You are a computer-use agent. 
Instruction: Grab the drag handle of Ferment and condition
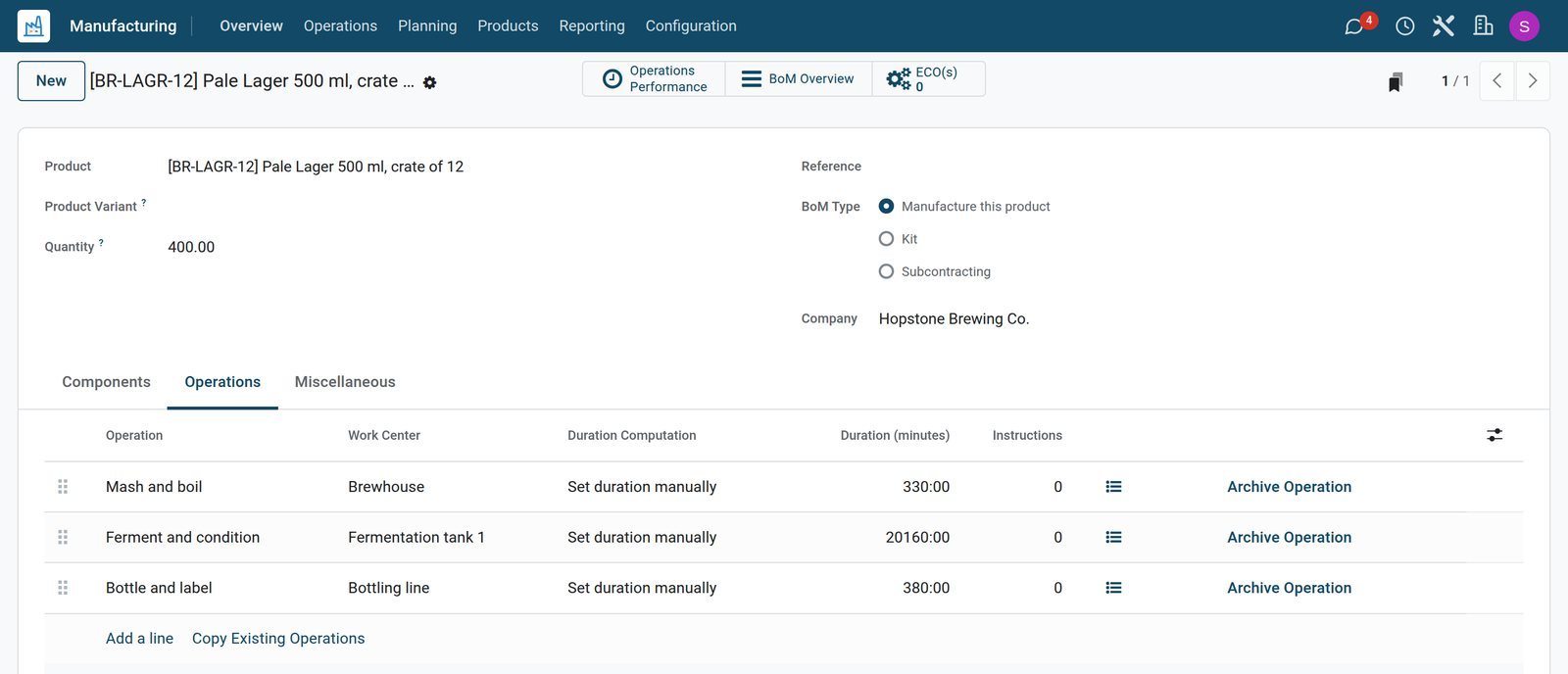pyautogui.click(x=63, y=538)
